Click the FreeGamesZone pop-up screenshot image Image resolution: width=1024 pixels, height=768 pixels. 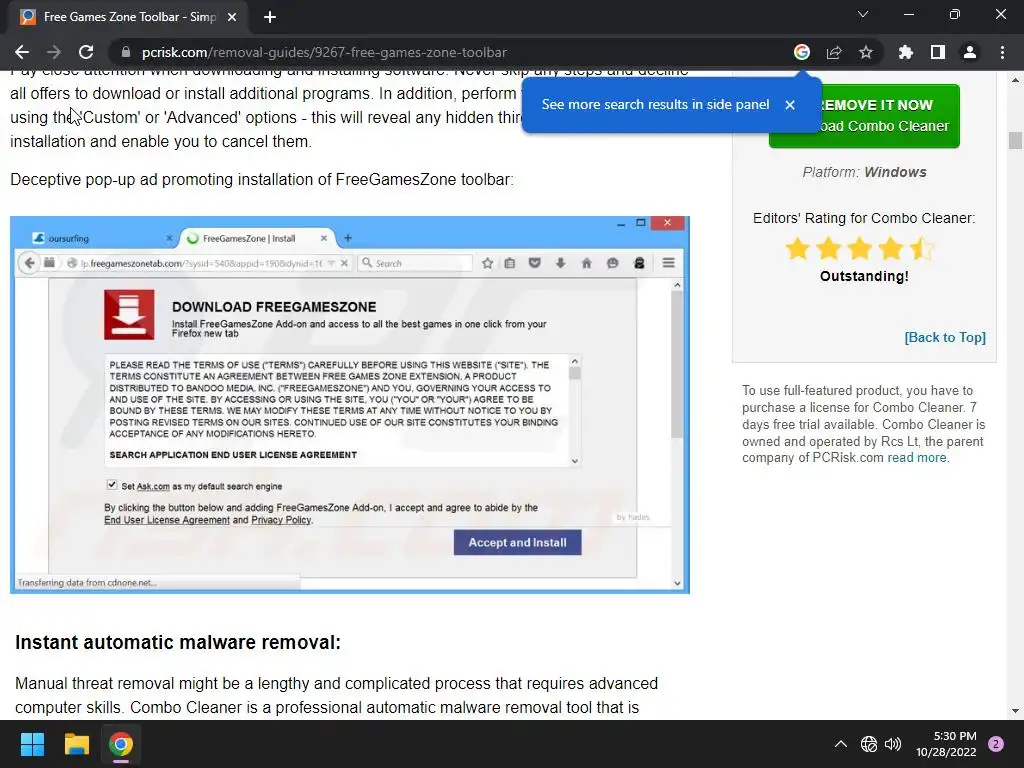[x=350, y=405]
